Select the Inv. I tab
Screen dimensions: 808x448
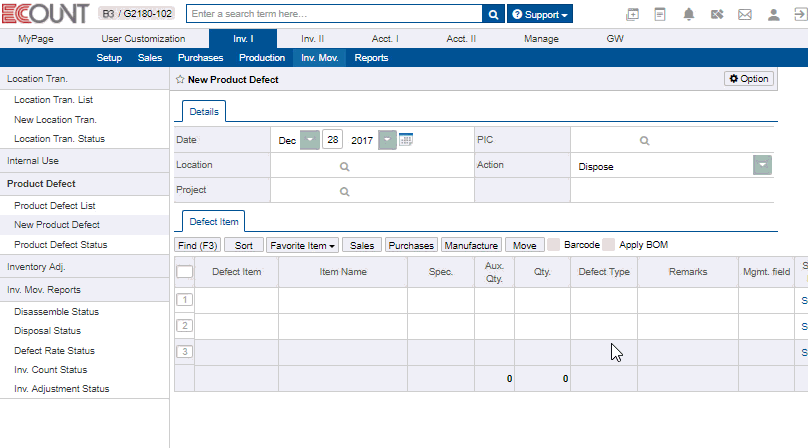coord(243,39)
